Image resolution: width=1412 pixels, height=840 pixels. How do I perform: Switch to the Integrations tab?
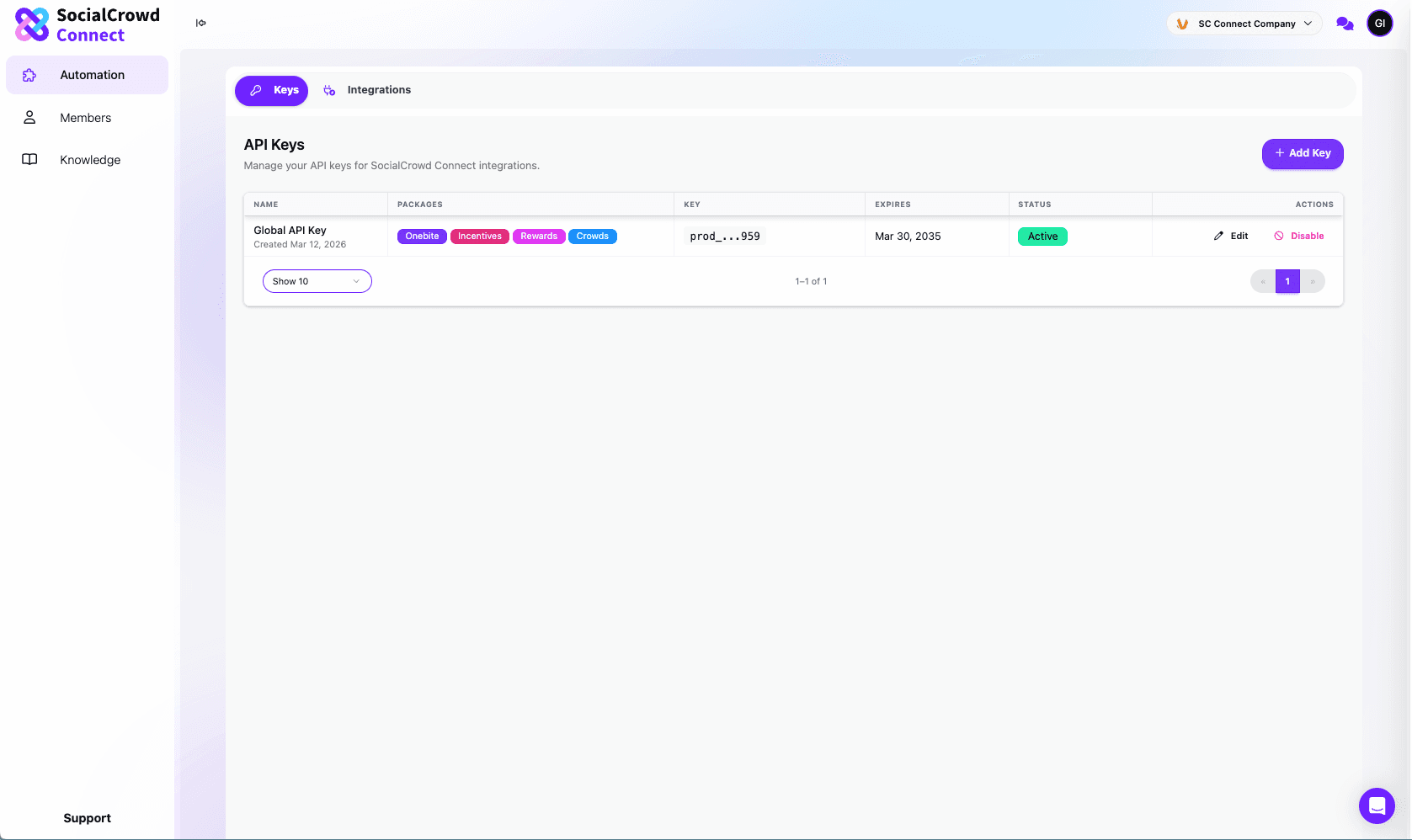(x=367, y=90)
